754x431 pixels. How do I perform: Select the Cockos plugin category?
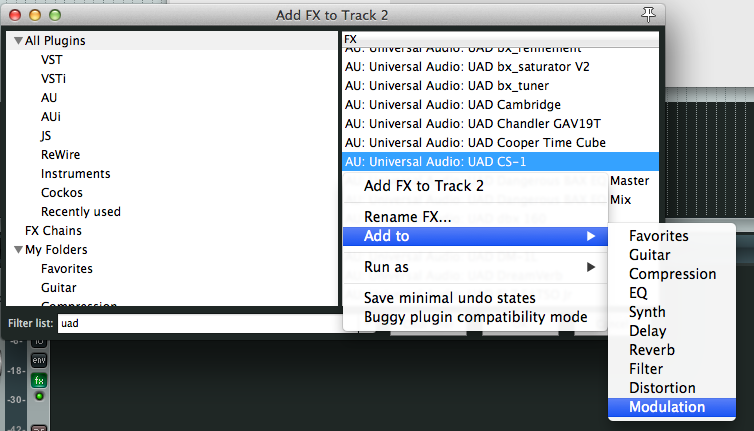coord(62,192)
